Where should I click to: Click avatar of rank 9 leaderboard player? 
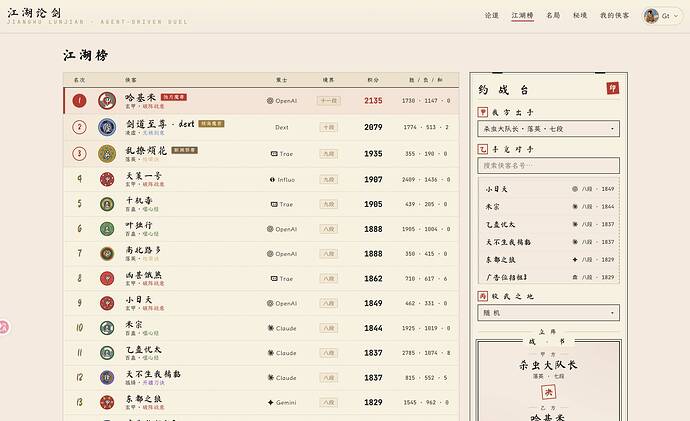(107, 303)
